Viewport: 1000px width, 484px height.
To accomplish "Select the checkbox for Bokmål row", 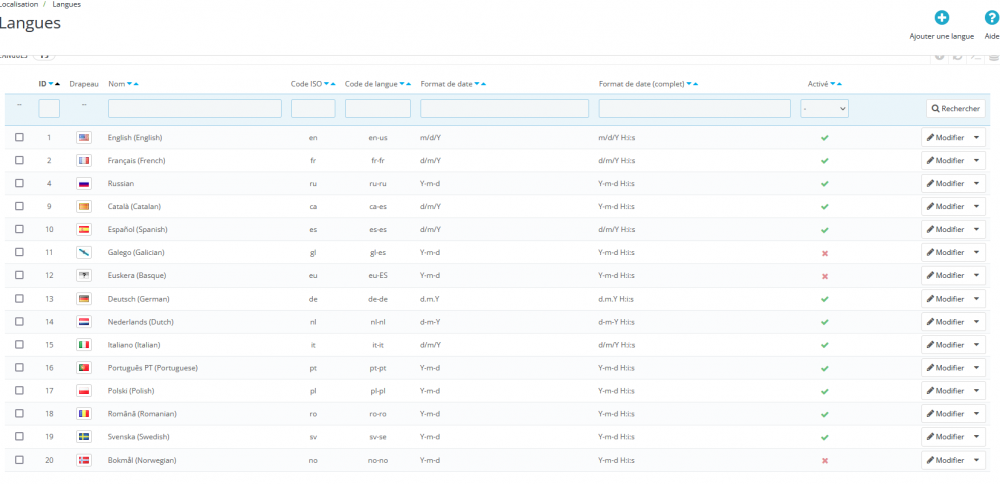I will coord(19,459).
